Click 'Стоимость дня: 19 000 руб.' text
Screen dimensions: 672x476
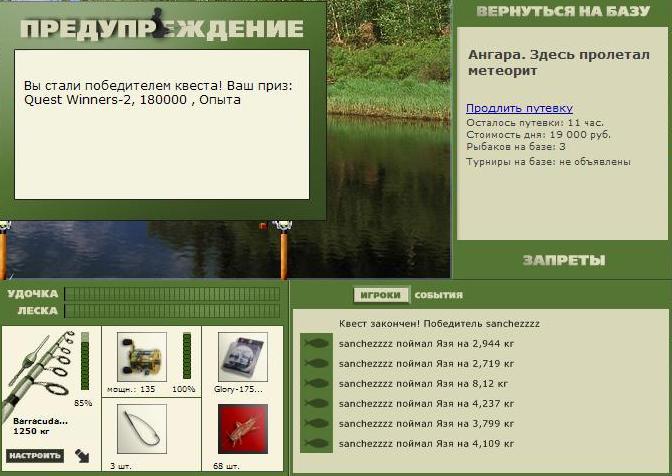(538, 135)
